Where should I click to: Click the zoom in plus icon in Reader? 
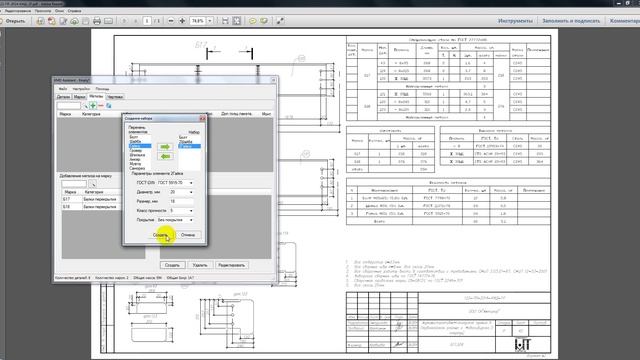click(x=182, y=21)
